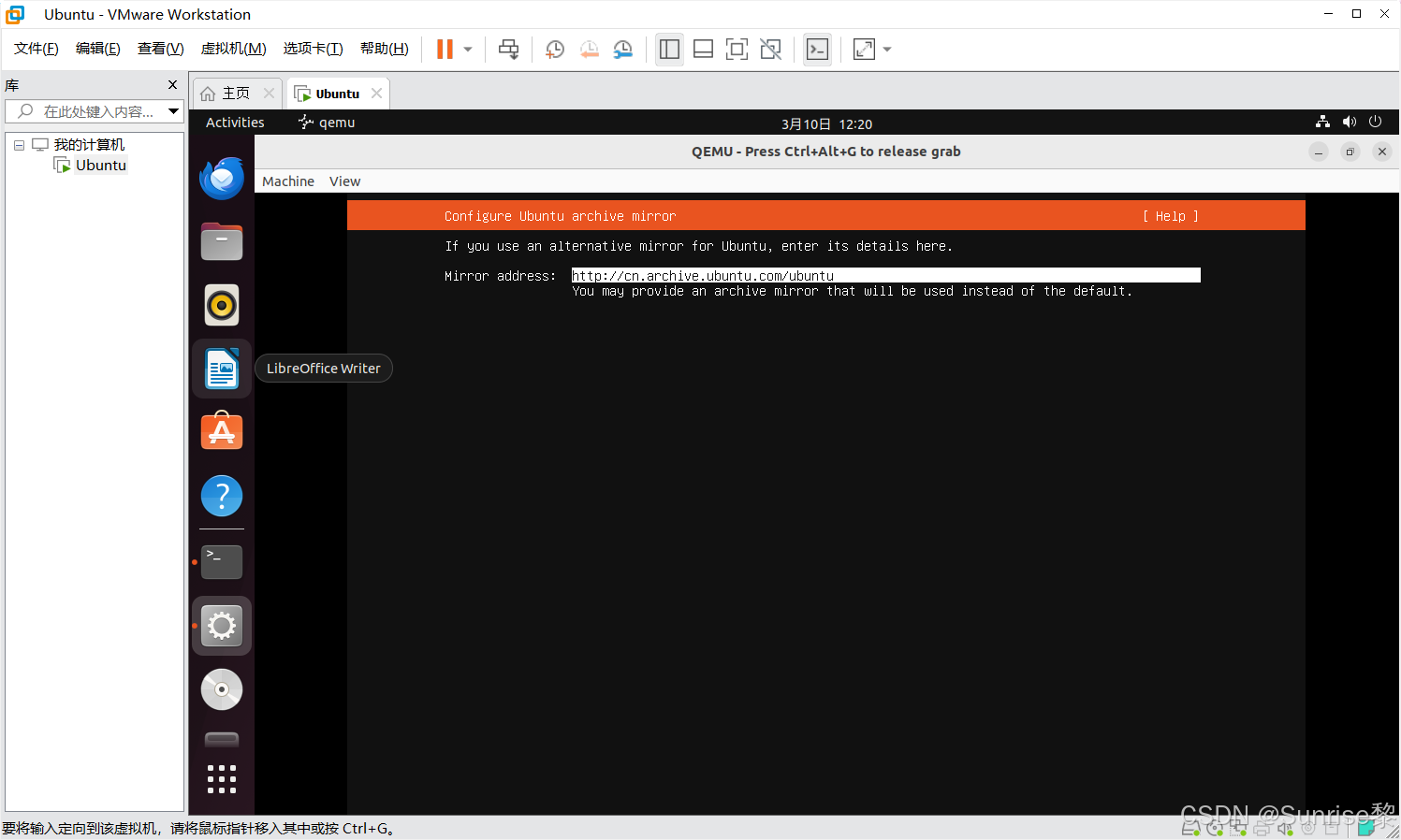Click the hard disk status icon in VMware status bar
The height and width of the screenshot is (840, 1401).
1191,828
